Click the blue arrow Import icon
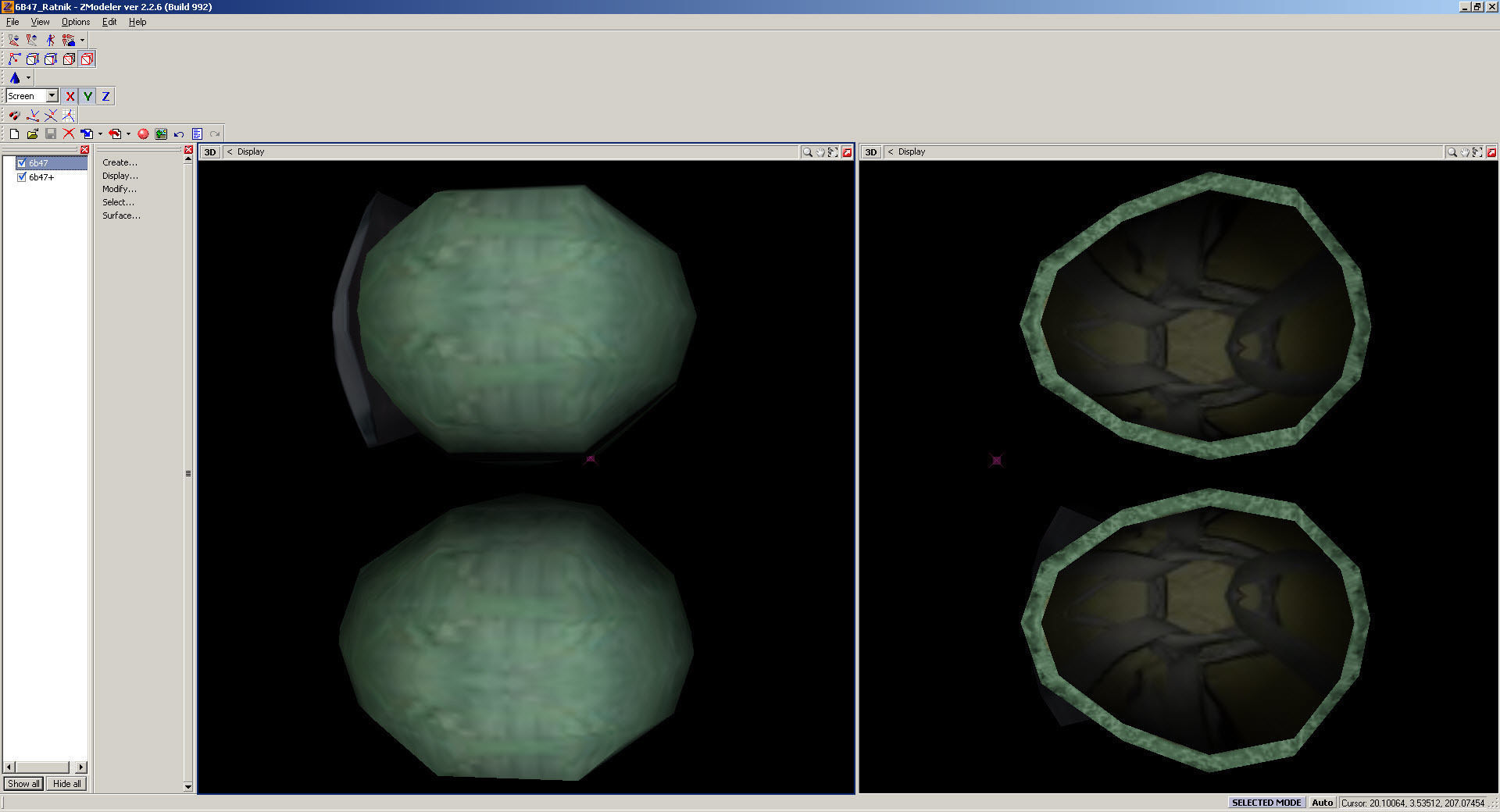Image resolution: width=1500 pixels, height=812 pixels. [87, 134]
